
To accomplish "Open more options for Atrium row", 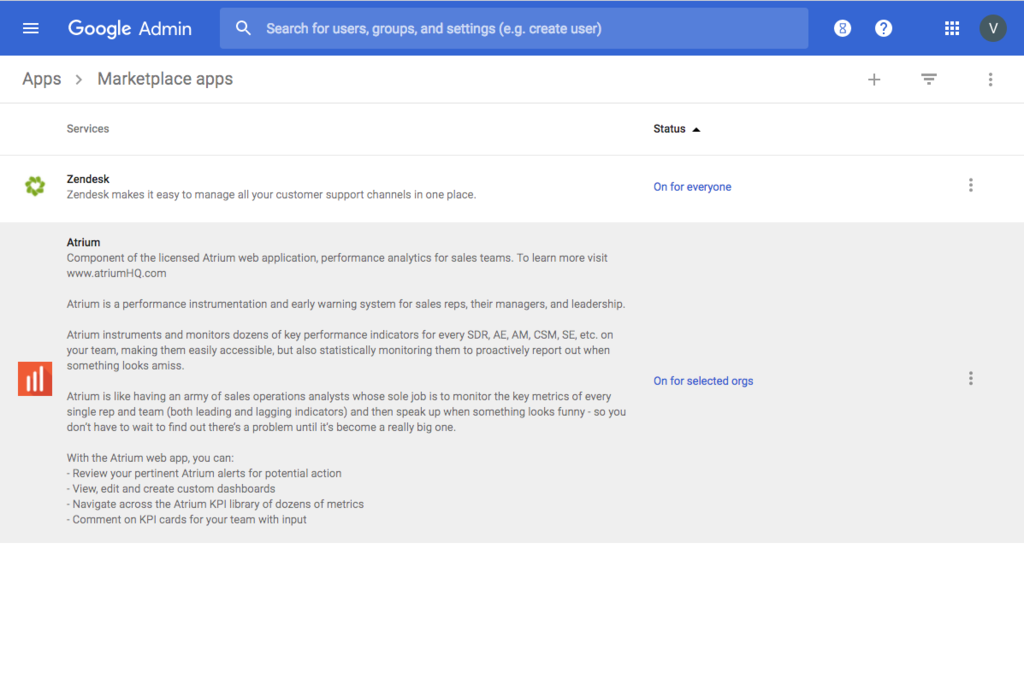I will point(970,379).
